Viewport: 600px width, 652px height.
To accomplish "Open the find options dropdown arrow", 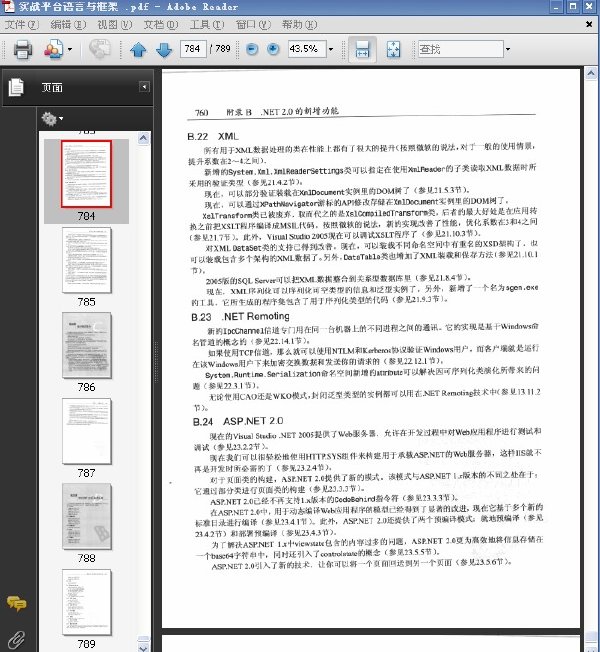I will click(508, 49).
